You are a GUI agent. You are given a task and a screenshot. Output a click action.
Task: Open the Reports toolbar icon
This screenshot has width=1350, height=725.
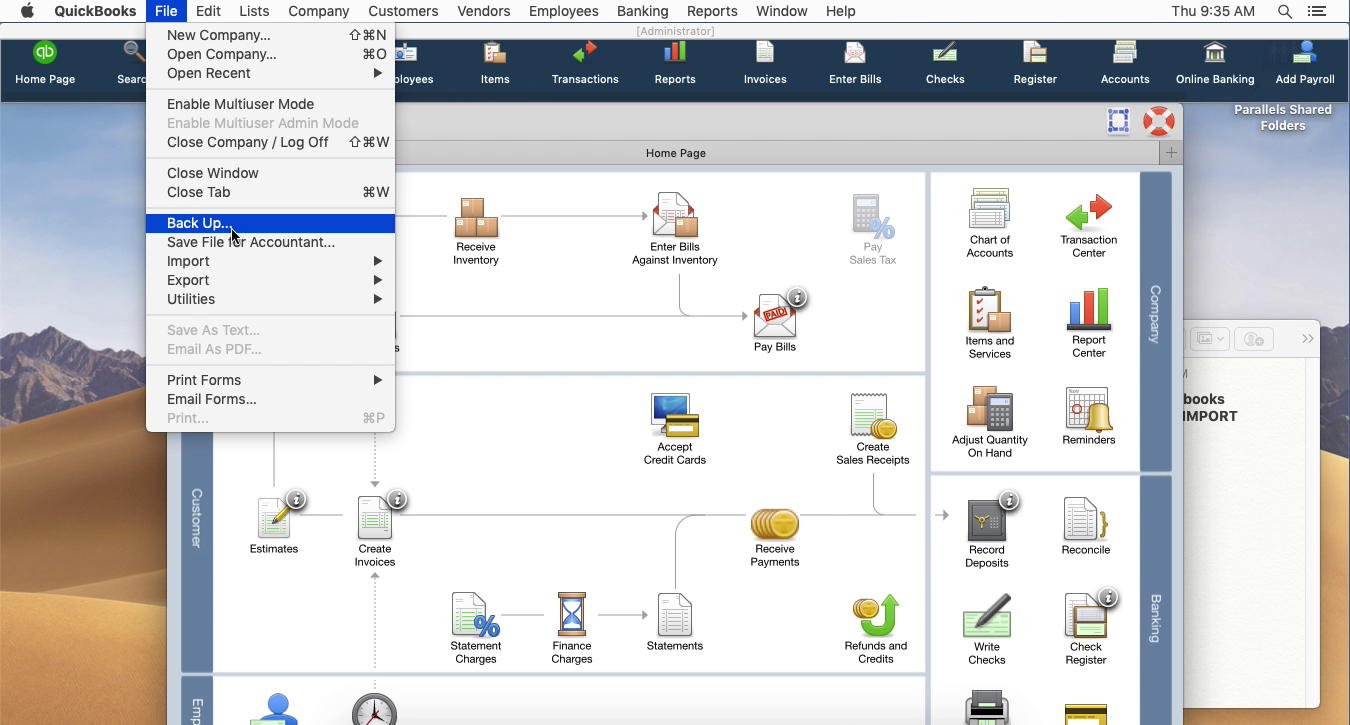[675, 62]
